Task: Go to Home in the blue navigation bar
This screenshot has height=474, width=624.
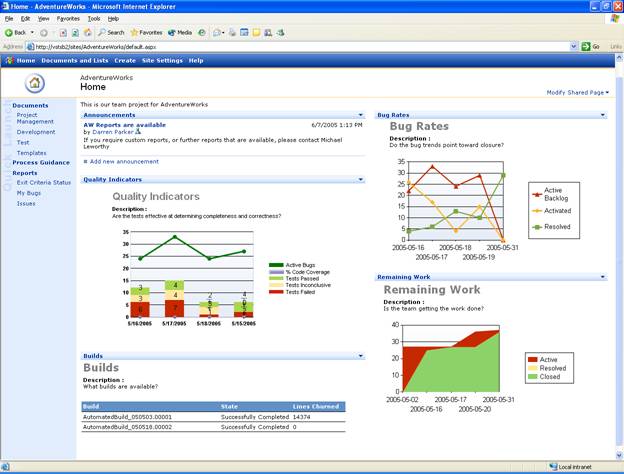Action: [x=26, y=60]
